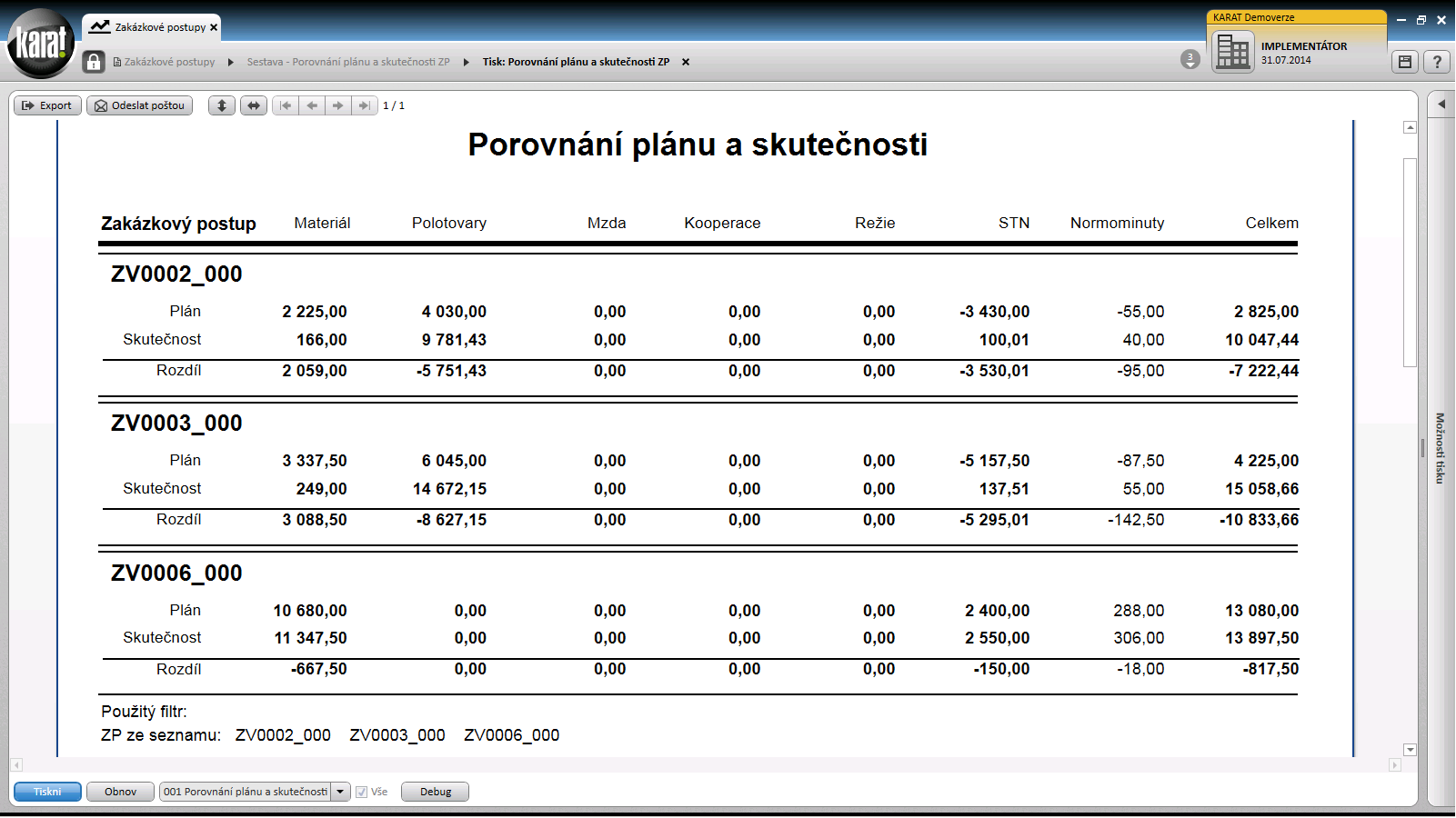Go to previous page arrow
Image resolution: width=1456 pixels, height=818 pixels.
click(312, 105)
